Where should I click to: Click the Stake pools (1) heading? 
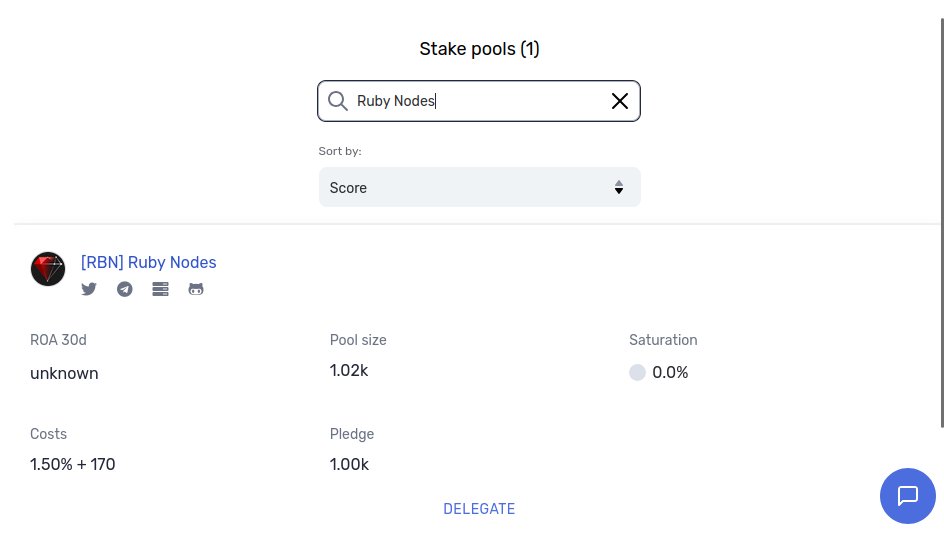[x=479, y=49]
